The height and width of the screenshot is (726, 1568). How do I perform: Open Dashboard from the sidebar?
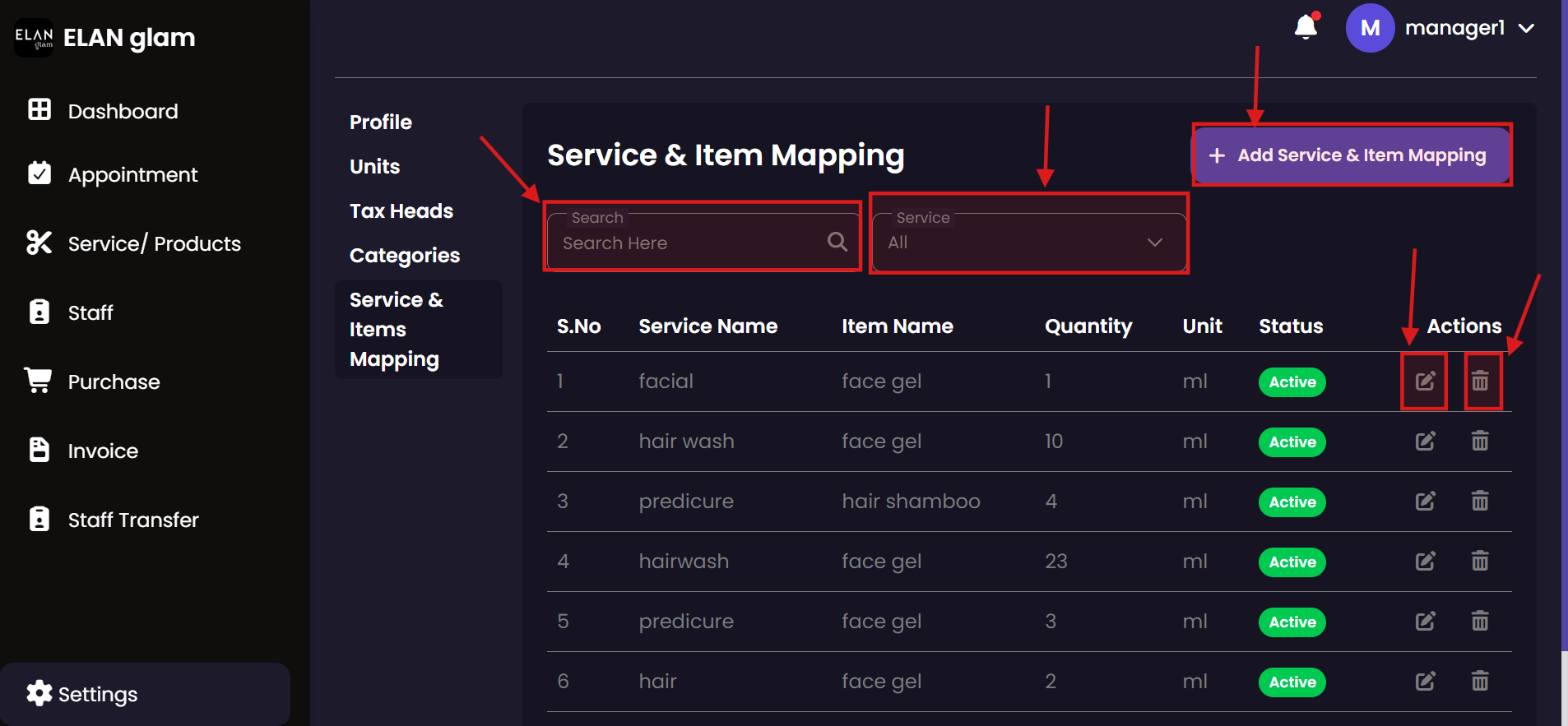pyautogui.click(x=123, y=111)
